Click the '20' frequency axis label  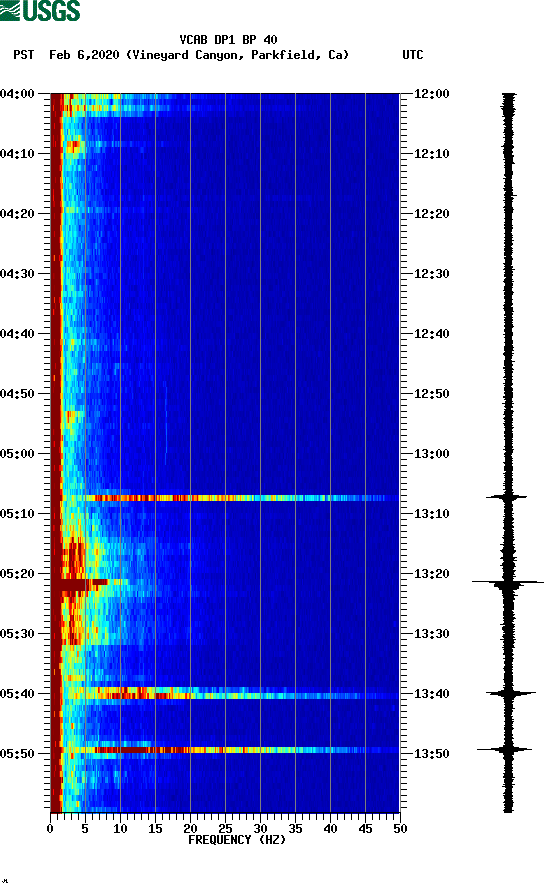[190, 829]
